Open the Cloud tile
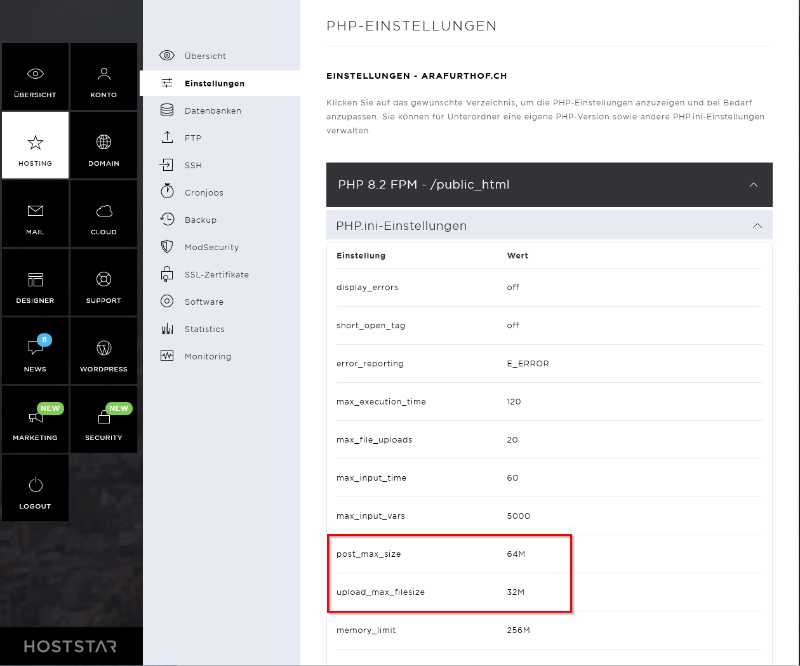The image size is (800, 666). [103, 215]
